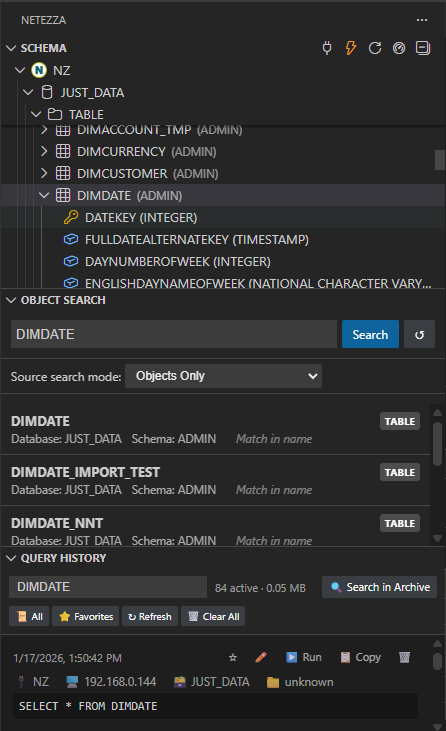The width and height of the screenshot is (446, 731).
Task: Click the lightning bolt icon in Schema header
Action: pos(351,48)
